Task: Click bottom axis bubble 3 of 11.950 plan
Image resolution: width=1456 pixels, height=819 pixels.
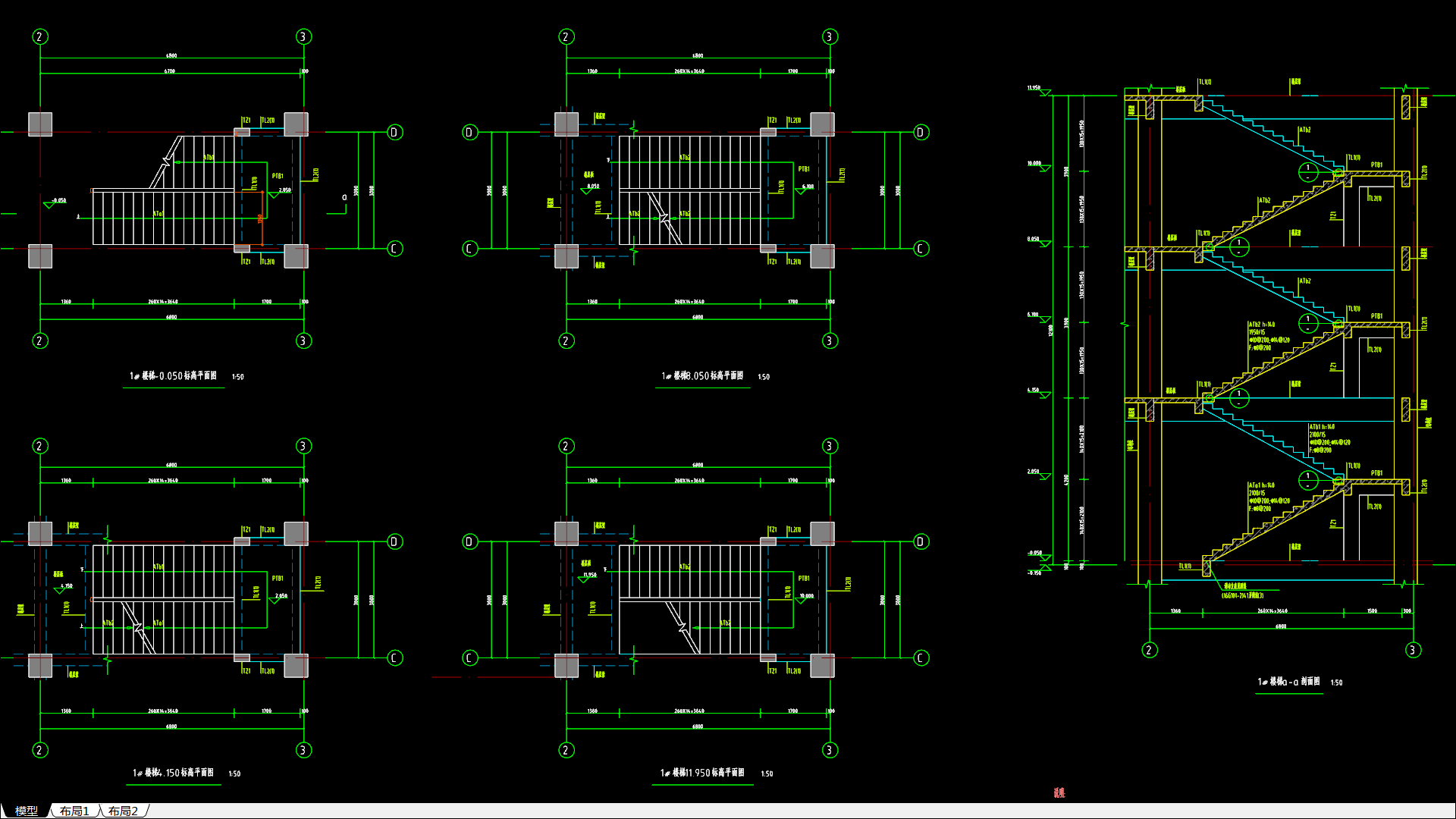Action: 830,750
